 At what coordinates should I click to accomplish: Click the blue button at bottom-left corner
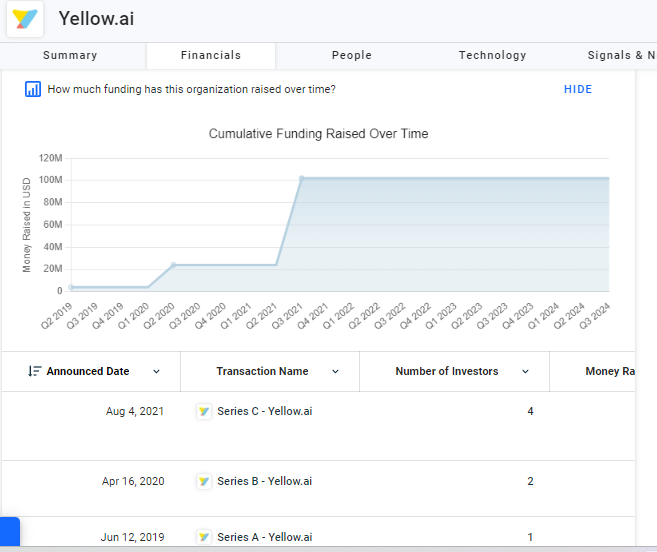tap(10, 531)
